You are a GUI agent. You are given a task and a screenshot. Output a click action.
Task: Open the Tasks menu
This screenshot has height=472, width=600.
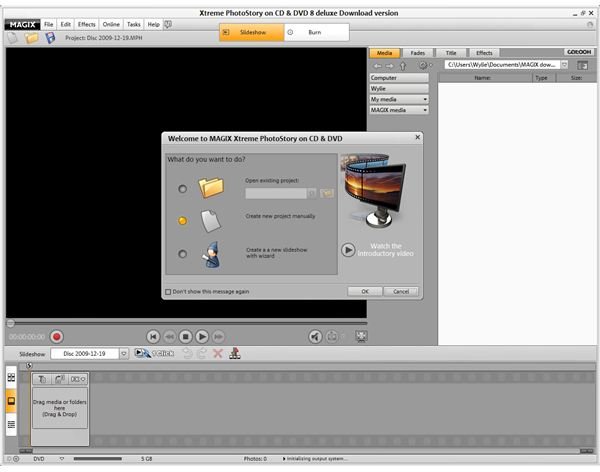click(134, 24)
